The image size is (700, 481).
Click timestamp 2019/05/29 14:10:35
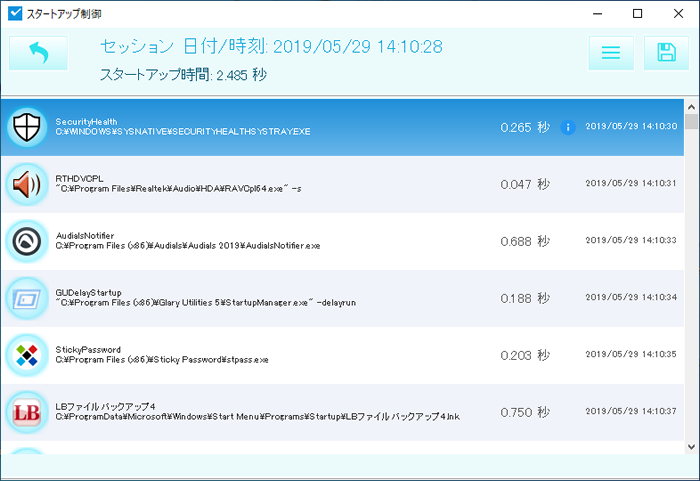631,354
